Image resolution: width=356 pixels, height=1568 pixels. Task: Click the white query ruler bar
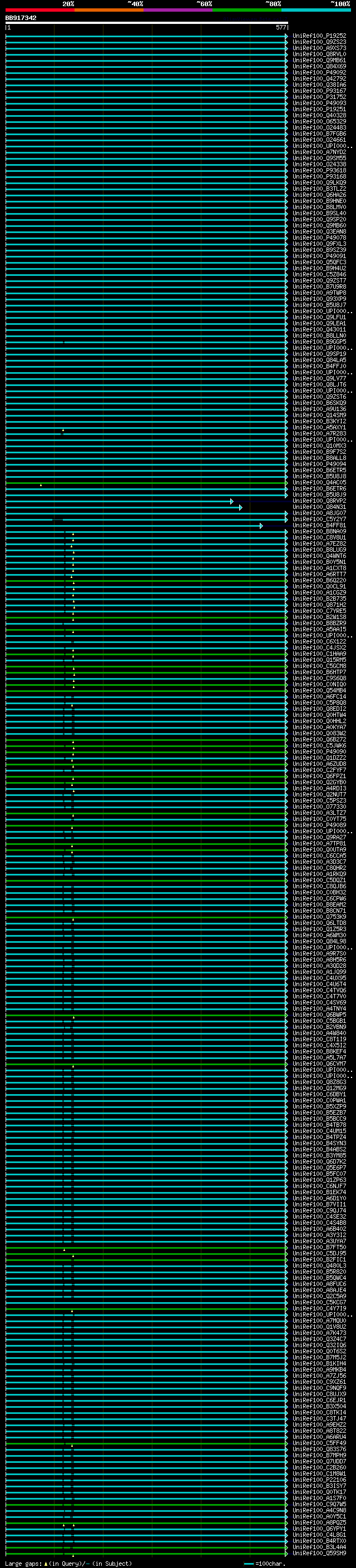click(x=146, y=22)
